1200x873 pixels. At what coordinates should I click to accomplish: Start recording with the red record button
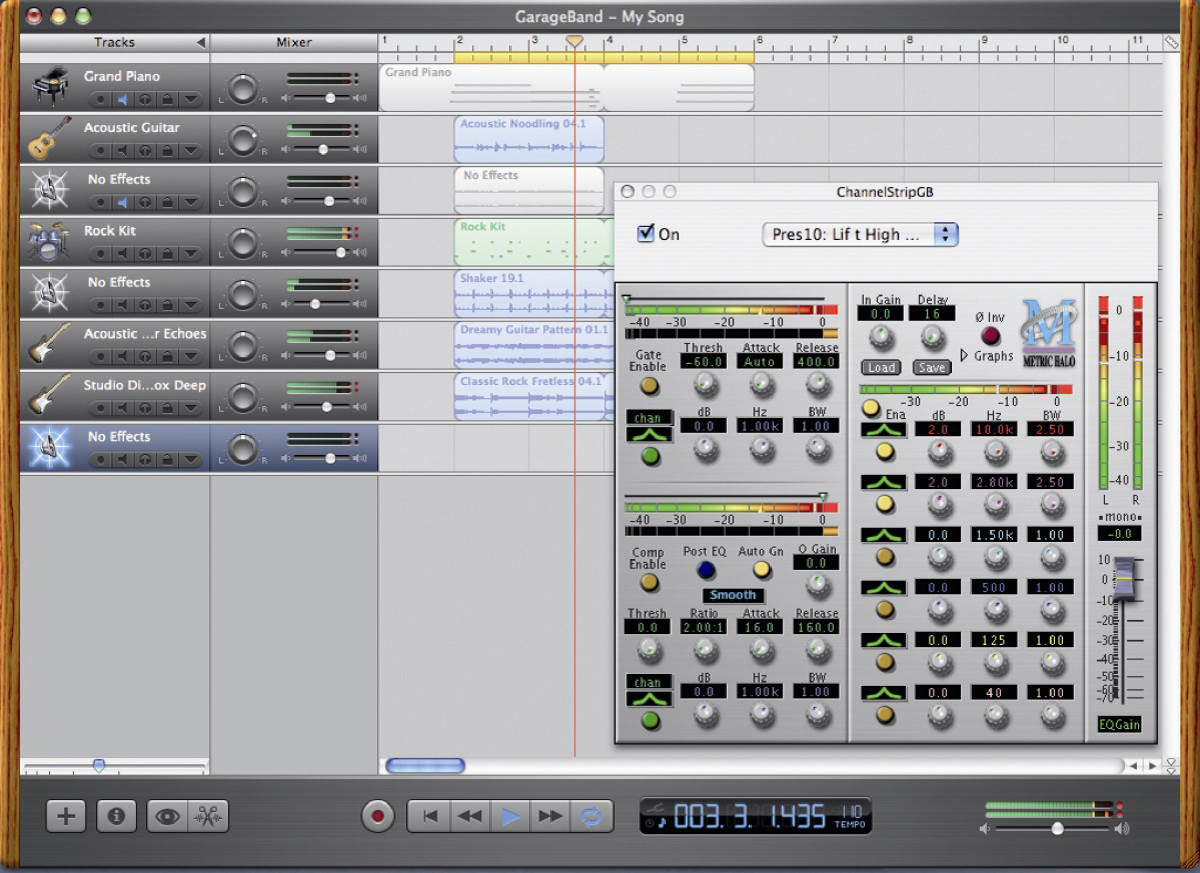[378, 816]
